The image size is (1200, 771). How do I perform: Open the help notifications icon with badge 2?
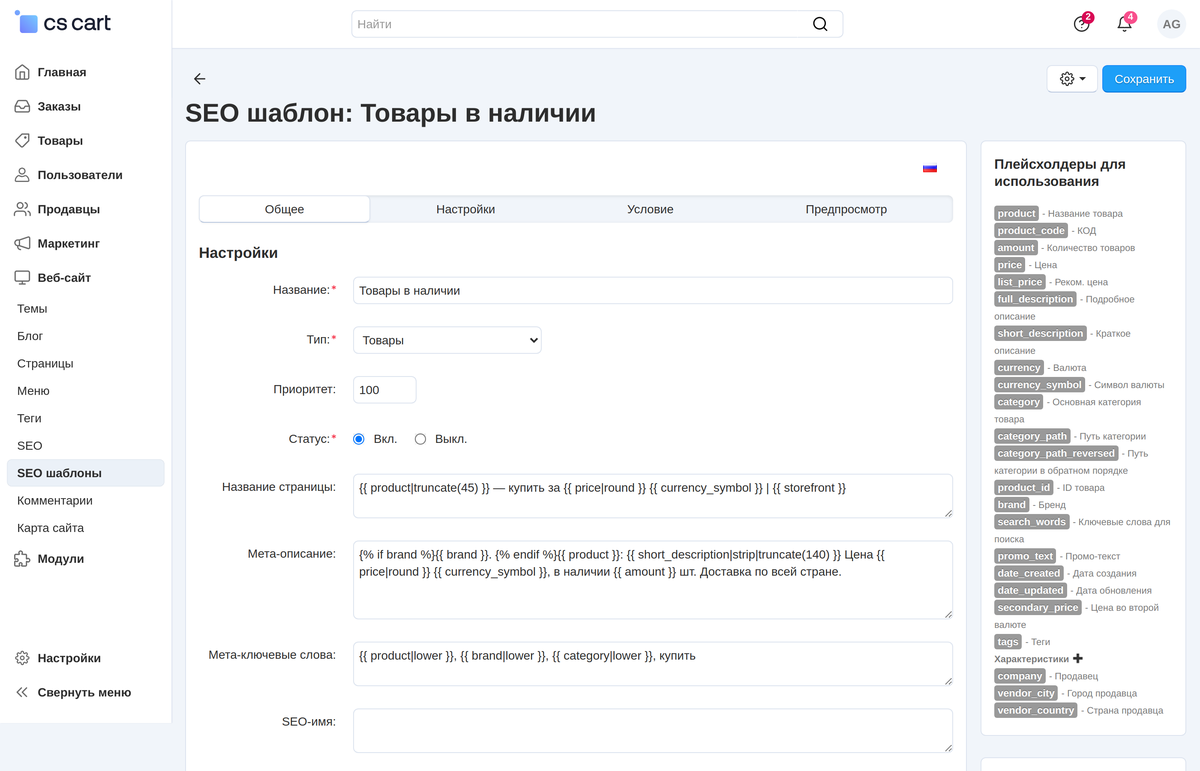(1082, 24)
